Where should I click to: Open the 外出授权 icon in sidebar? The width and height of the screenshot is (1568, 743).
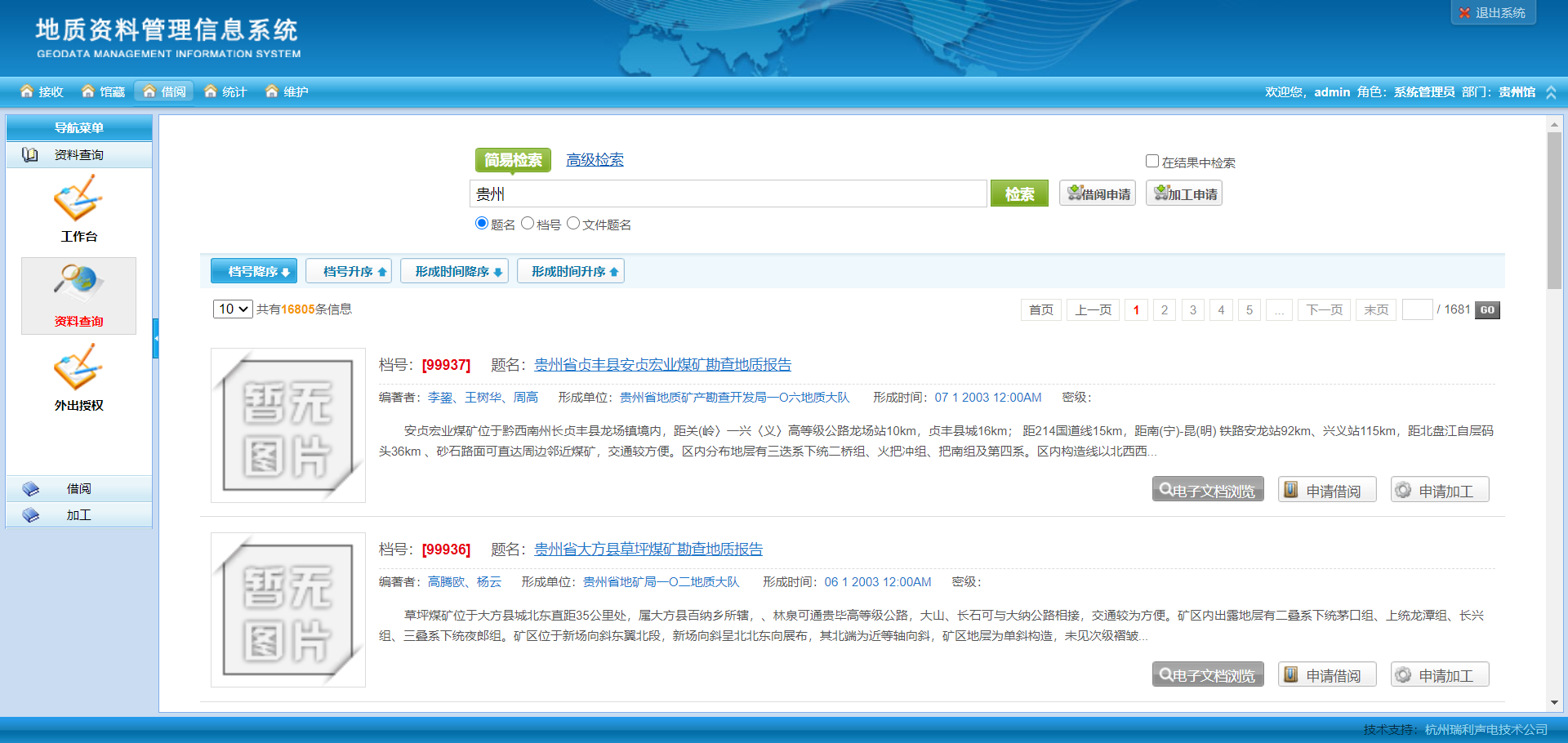(x=78, y=378)
